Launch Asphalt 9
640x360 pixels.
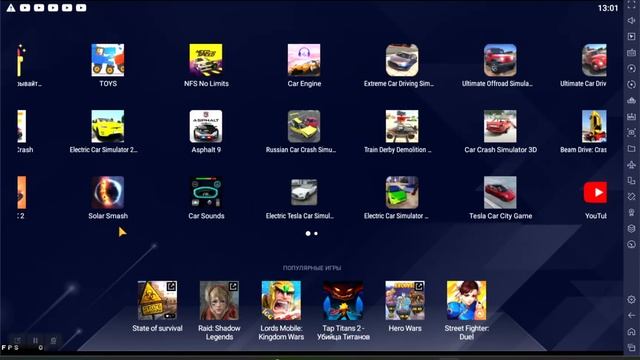(206, 126)
